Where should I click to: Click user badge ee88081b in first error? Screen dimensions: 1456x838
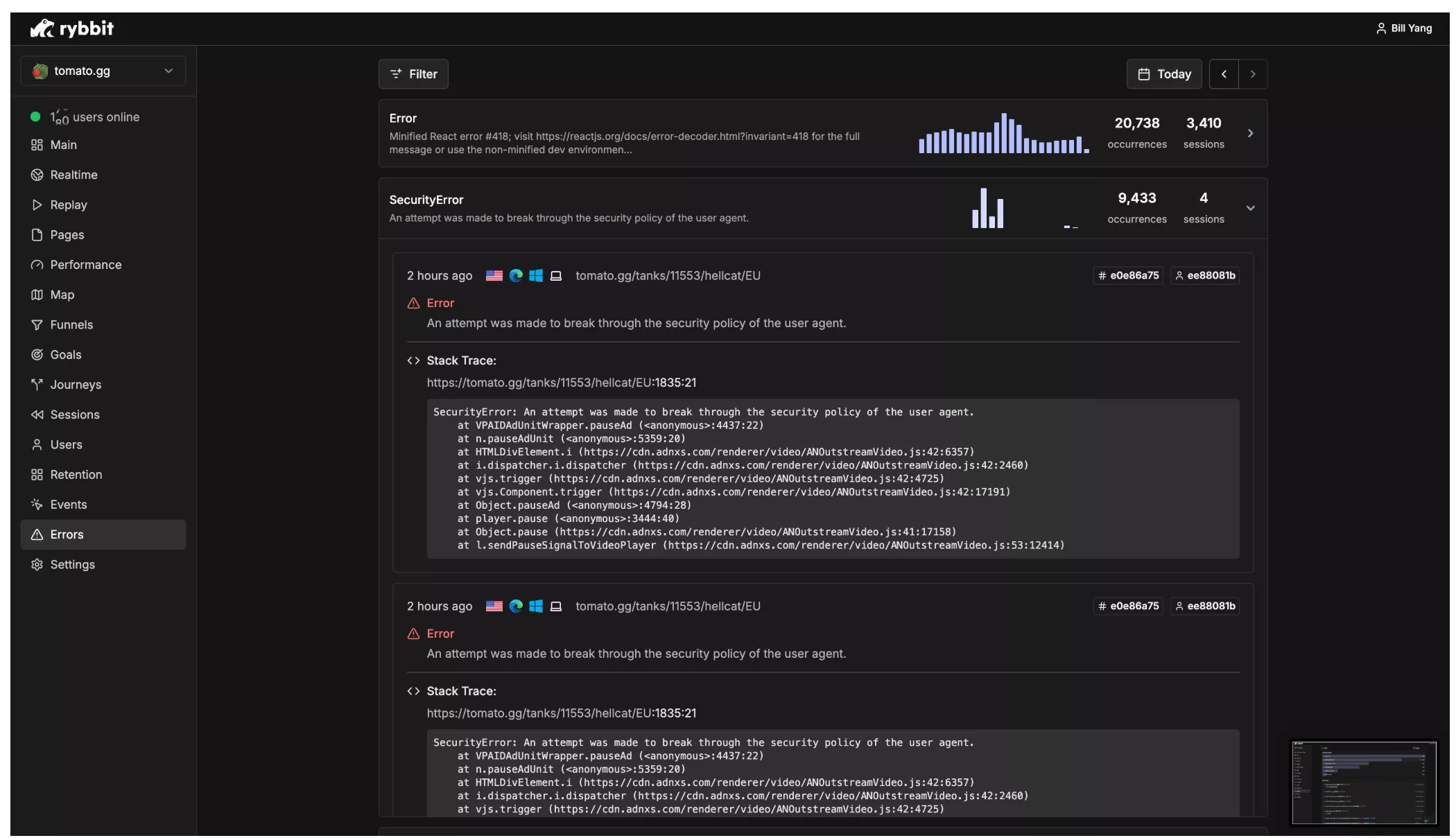[x=1205, y=275]
